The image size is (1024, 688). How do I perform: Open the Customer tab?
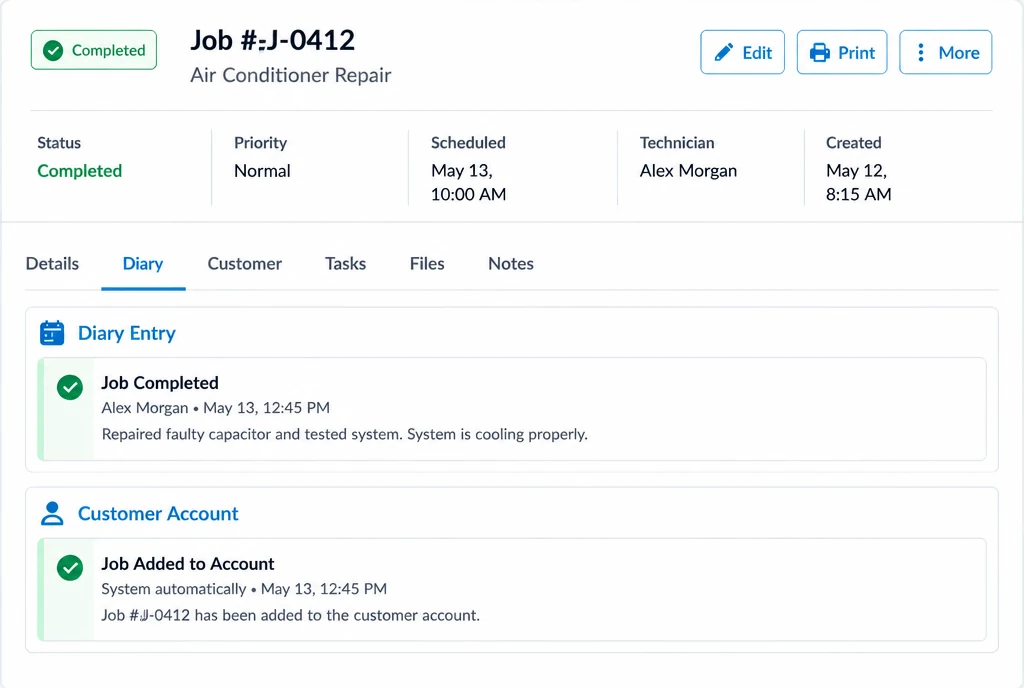[245, 264]
